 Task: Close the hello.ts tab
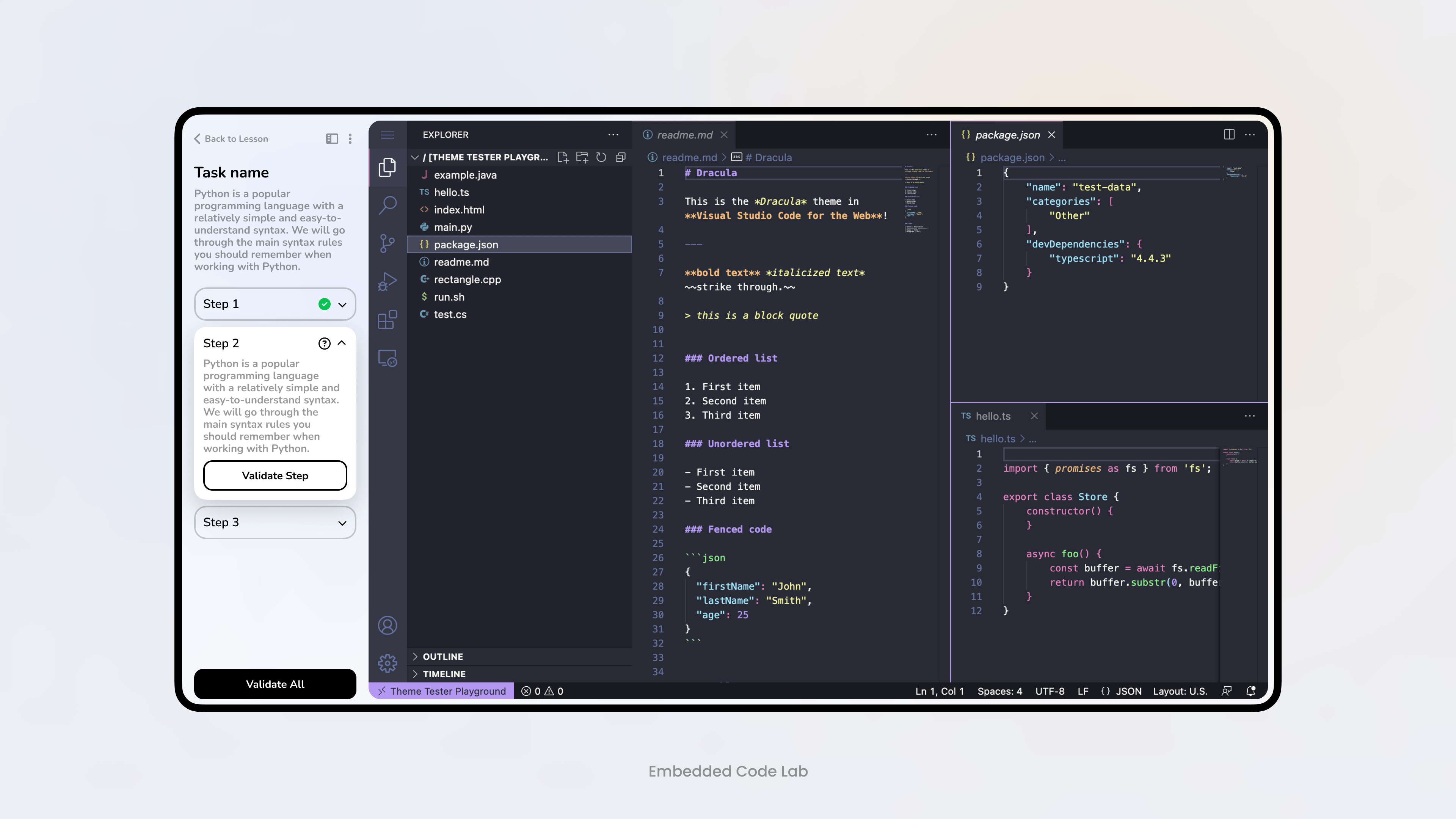[1034, 416]
